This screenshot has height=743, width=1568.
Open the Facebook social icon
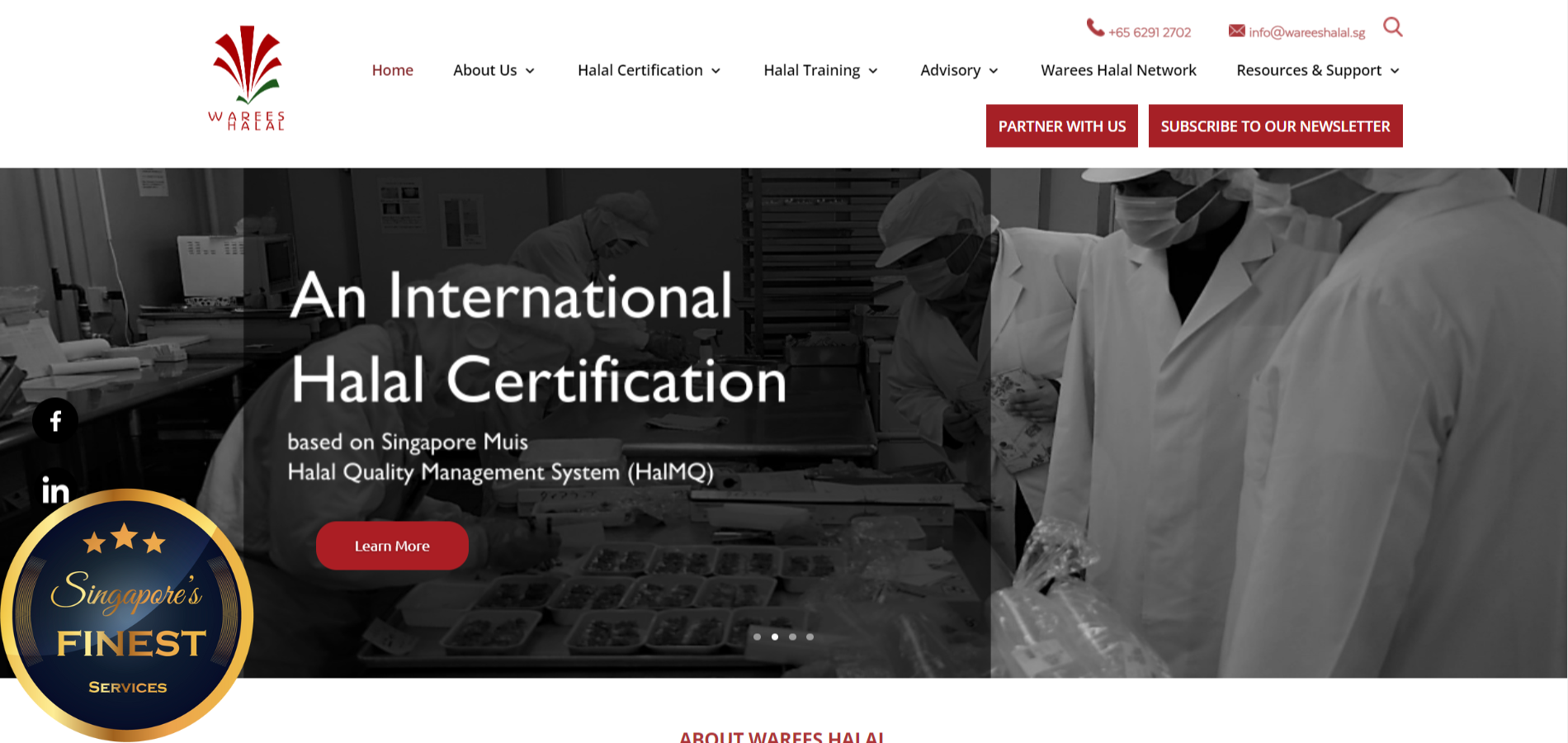coord(55,421)
